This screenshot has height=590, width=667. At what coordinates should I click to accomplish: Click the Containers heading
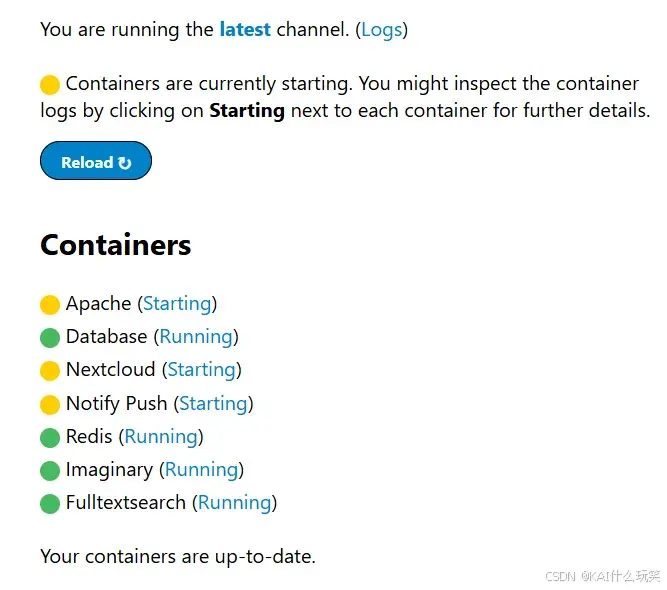point(116,245)
